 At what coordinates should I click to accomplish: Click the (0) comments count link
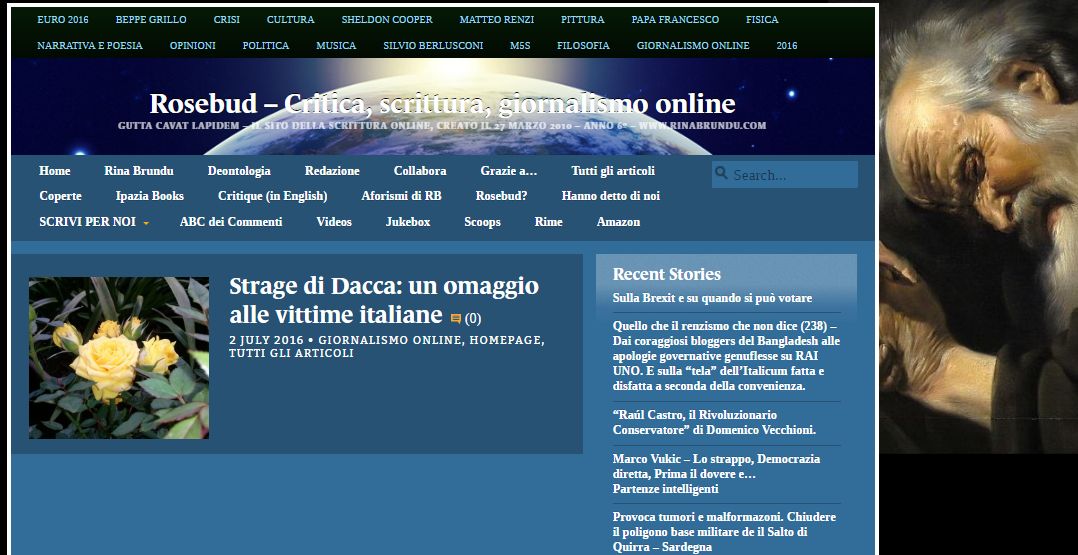(473, 318)
